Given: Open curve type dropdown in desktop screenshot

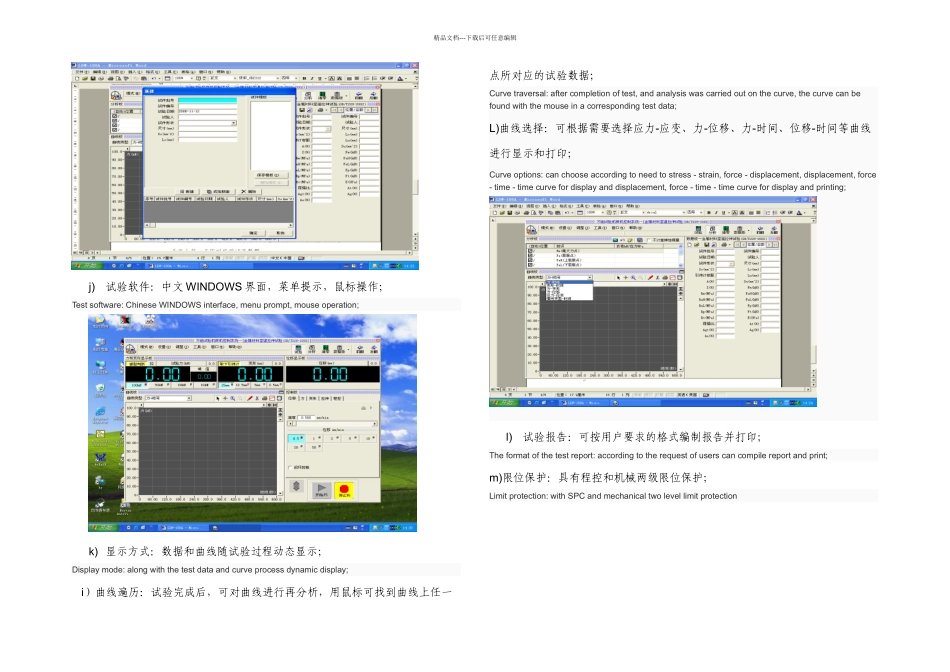Looking at the screenshot, I should click(x=189, y=398).
